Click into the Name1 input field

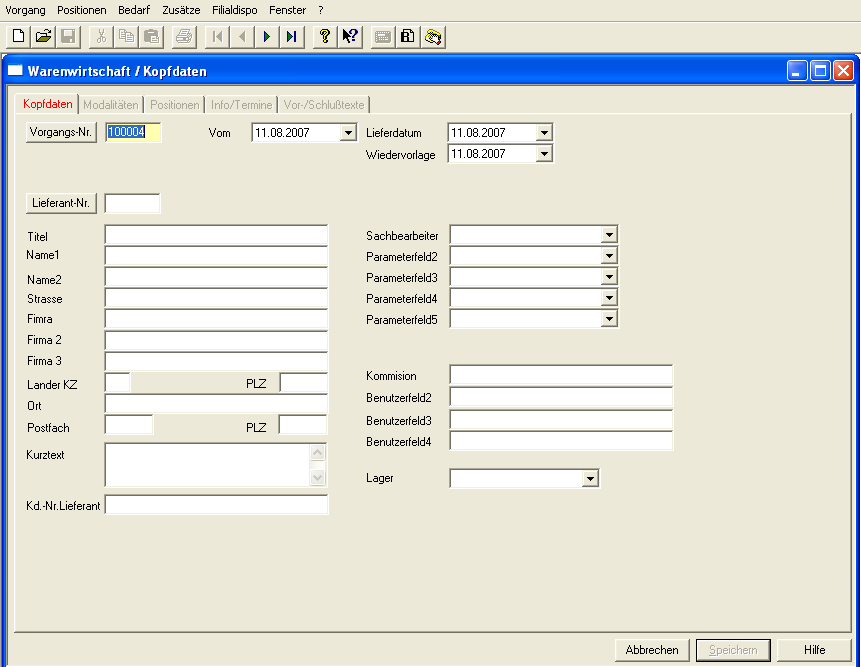coord(216,256)
